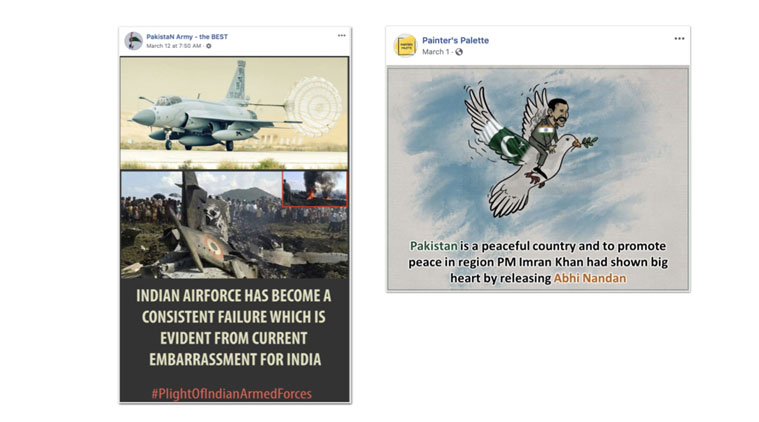
Task: Open three-dot options menu on PakistaN Army post
Action: (342, 36)
